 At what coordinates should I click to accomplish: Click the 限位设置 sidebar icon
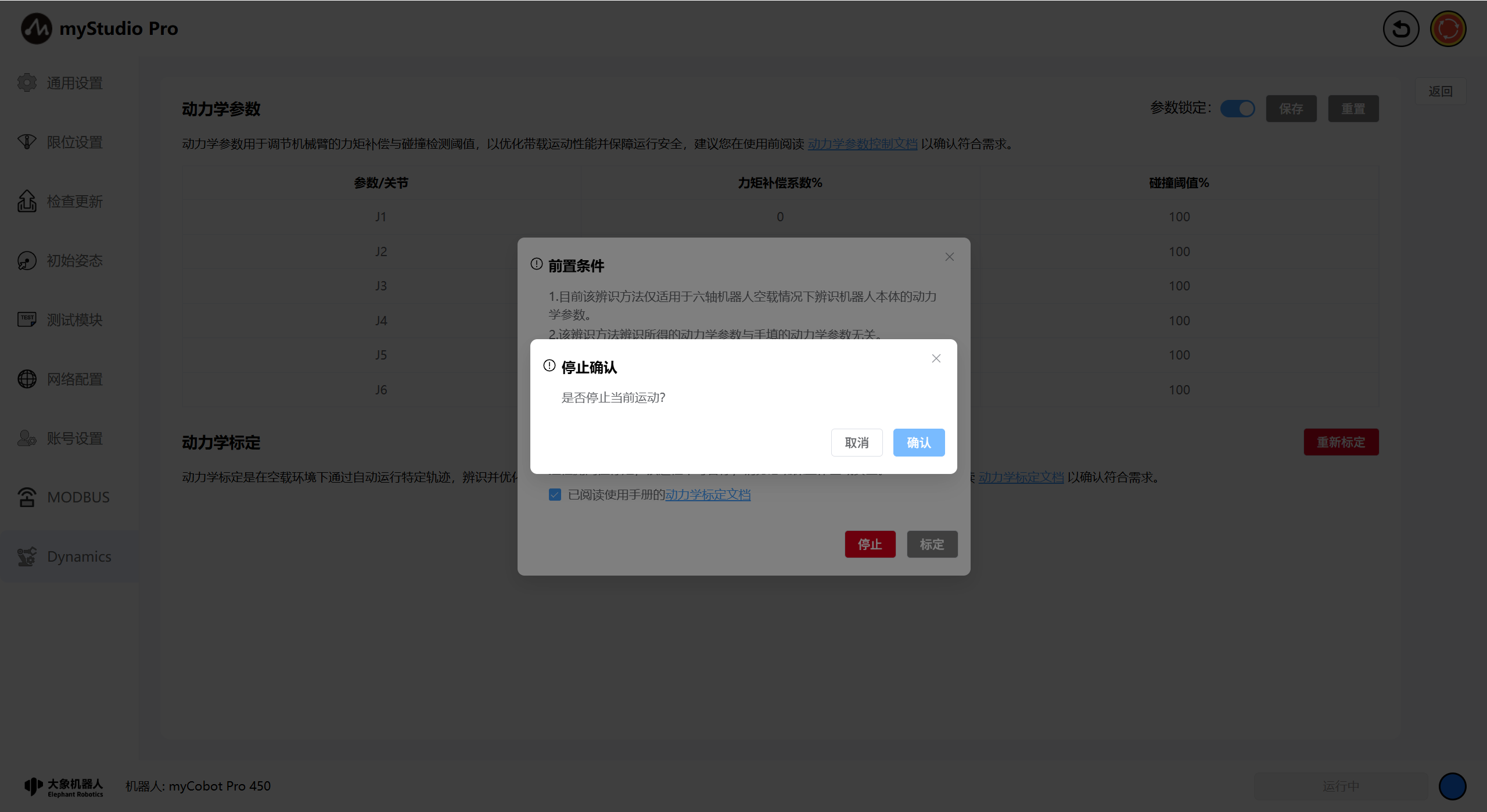(27, 142)
